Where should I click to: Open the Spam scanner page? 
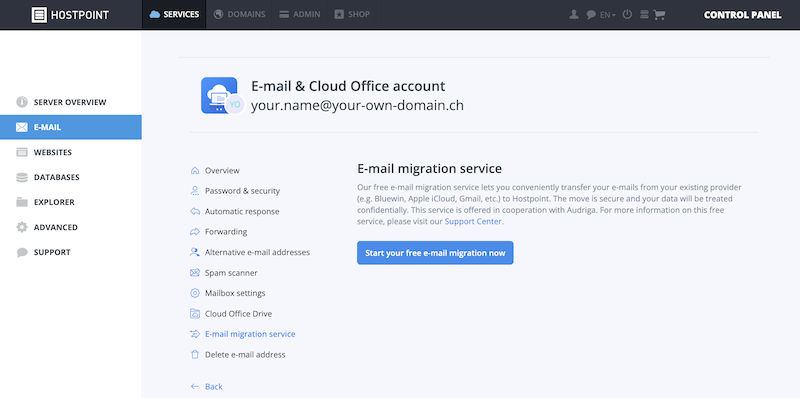point(231,273)
